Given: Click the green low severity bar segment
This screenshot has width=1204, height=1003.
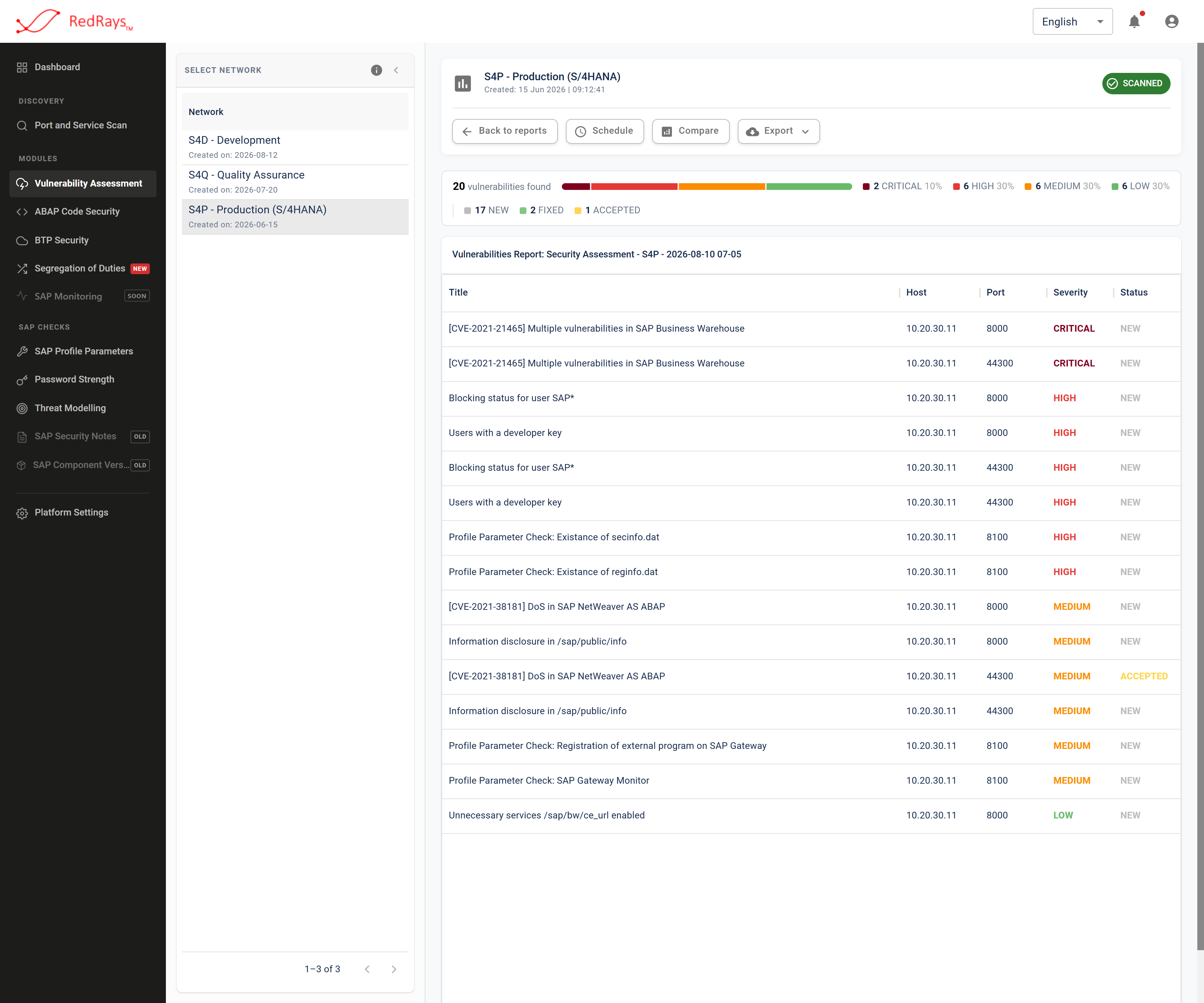Looking at the screenshot, I should (808, 186).
